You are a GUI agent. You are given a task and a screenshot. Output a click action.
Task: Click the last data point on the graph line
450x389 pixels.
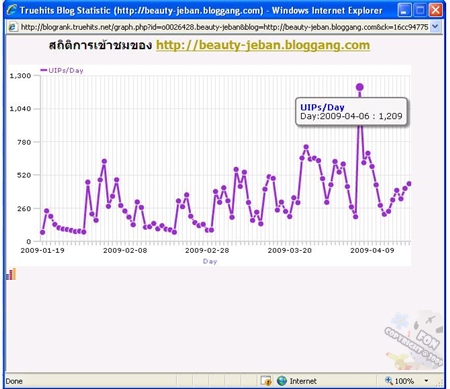click(409, 184)
